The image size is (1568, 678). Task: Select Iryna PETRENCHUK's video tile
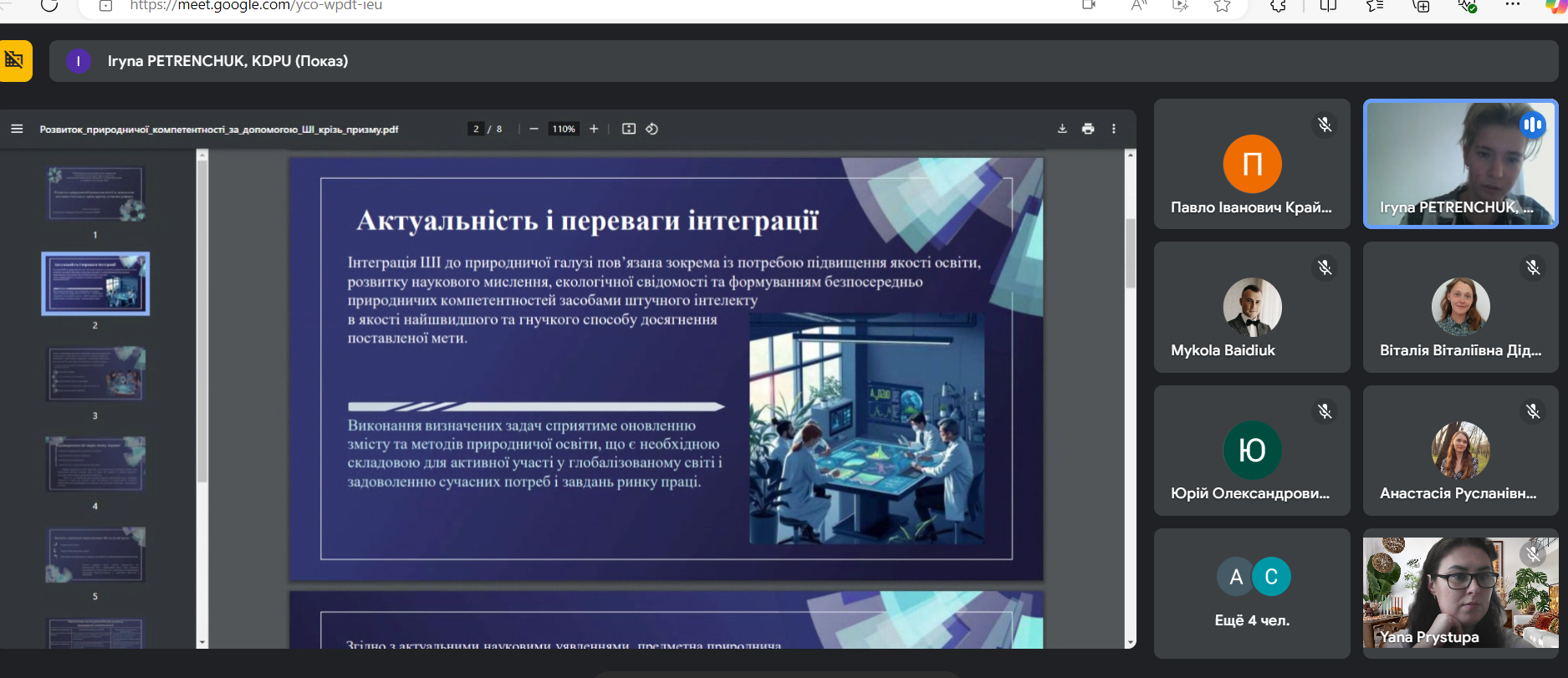[1460, 164]
